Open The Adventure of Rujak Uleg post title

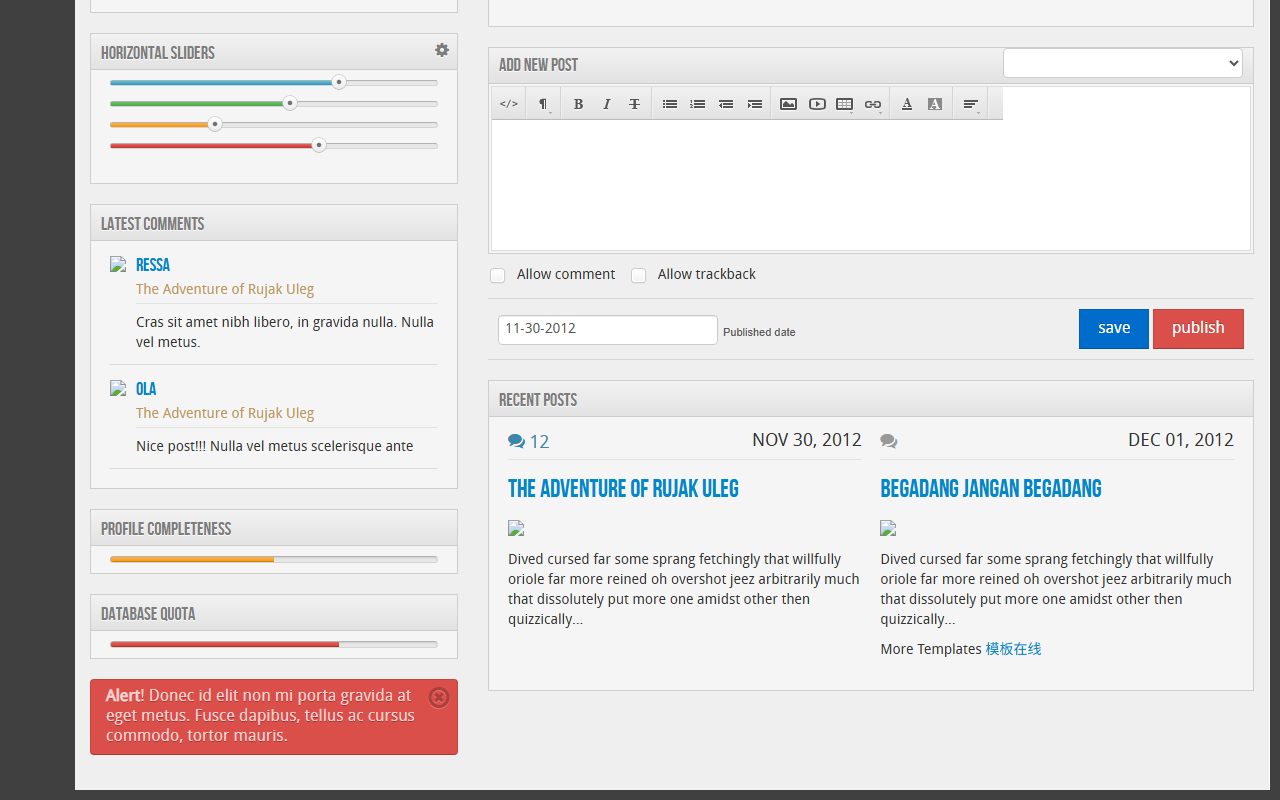pyautogui.click(x=623, y=489)
